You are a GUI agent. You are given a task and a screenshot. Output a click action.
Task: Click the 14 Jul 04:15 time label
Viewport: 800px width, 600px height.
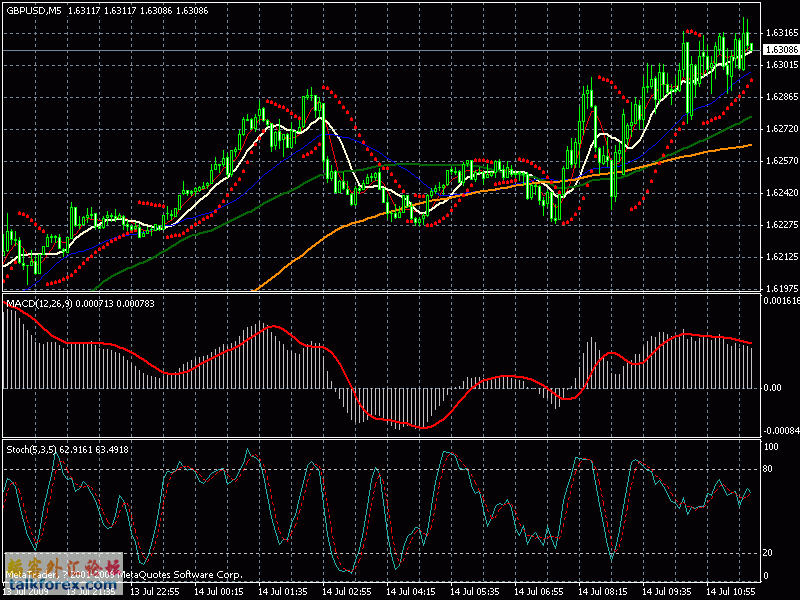point(411,592)
